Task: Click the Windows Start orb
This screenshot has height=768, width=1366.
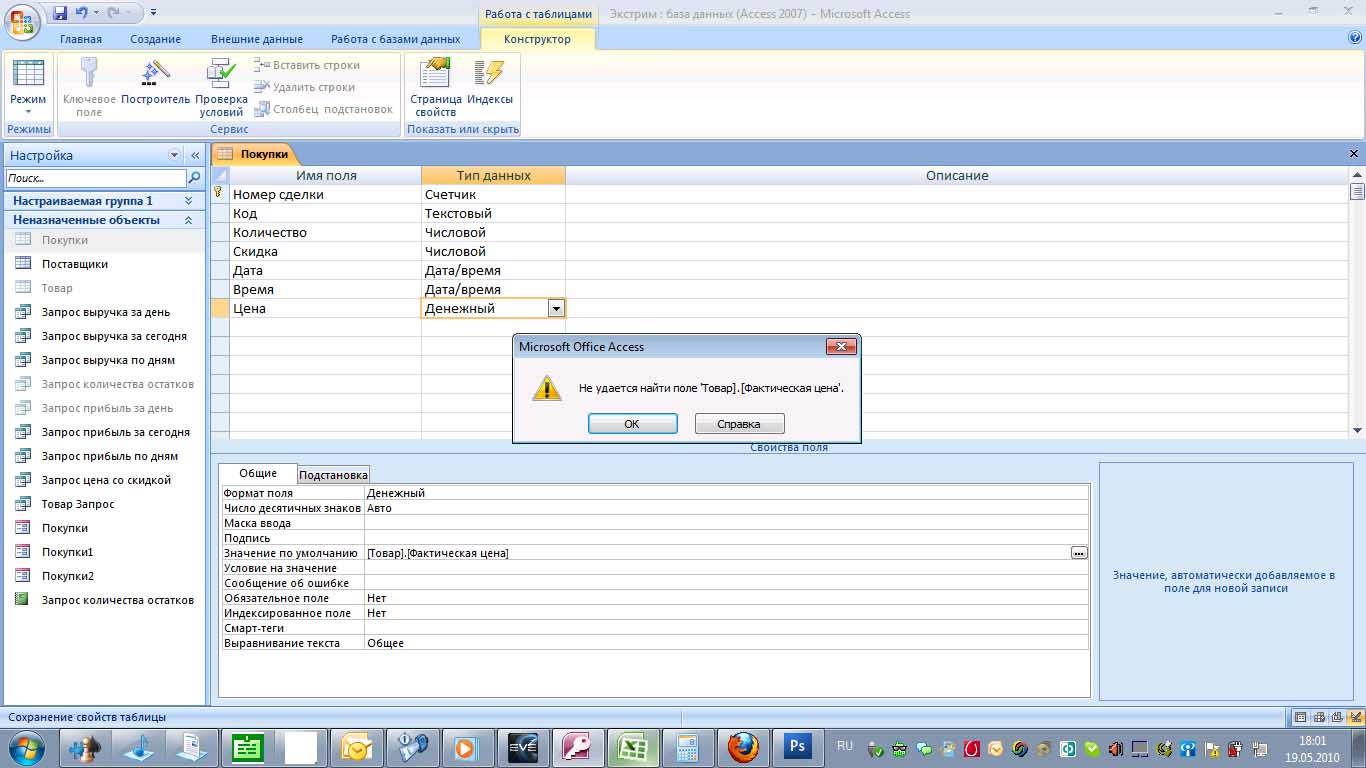Action: coord(27,747)
